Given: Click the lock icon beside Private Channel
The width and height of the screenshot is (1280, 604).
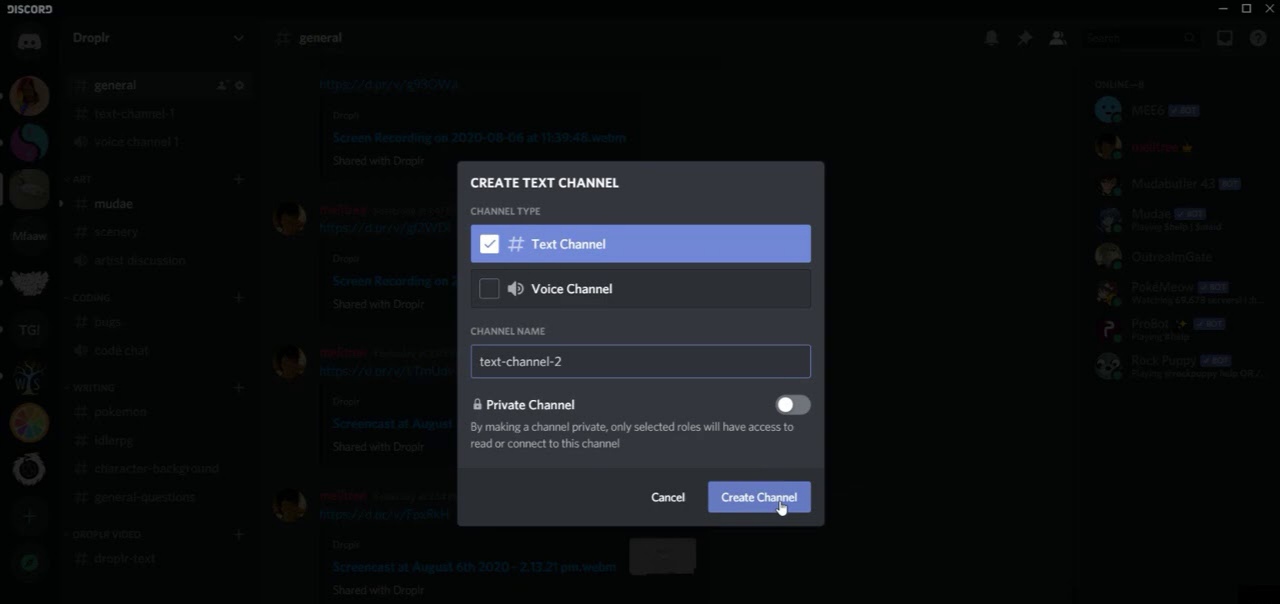Looking at the screenshot, I should 477,405.
